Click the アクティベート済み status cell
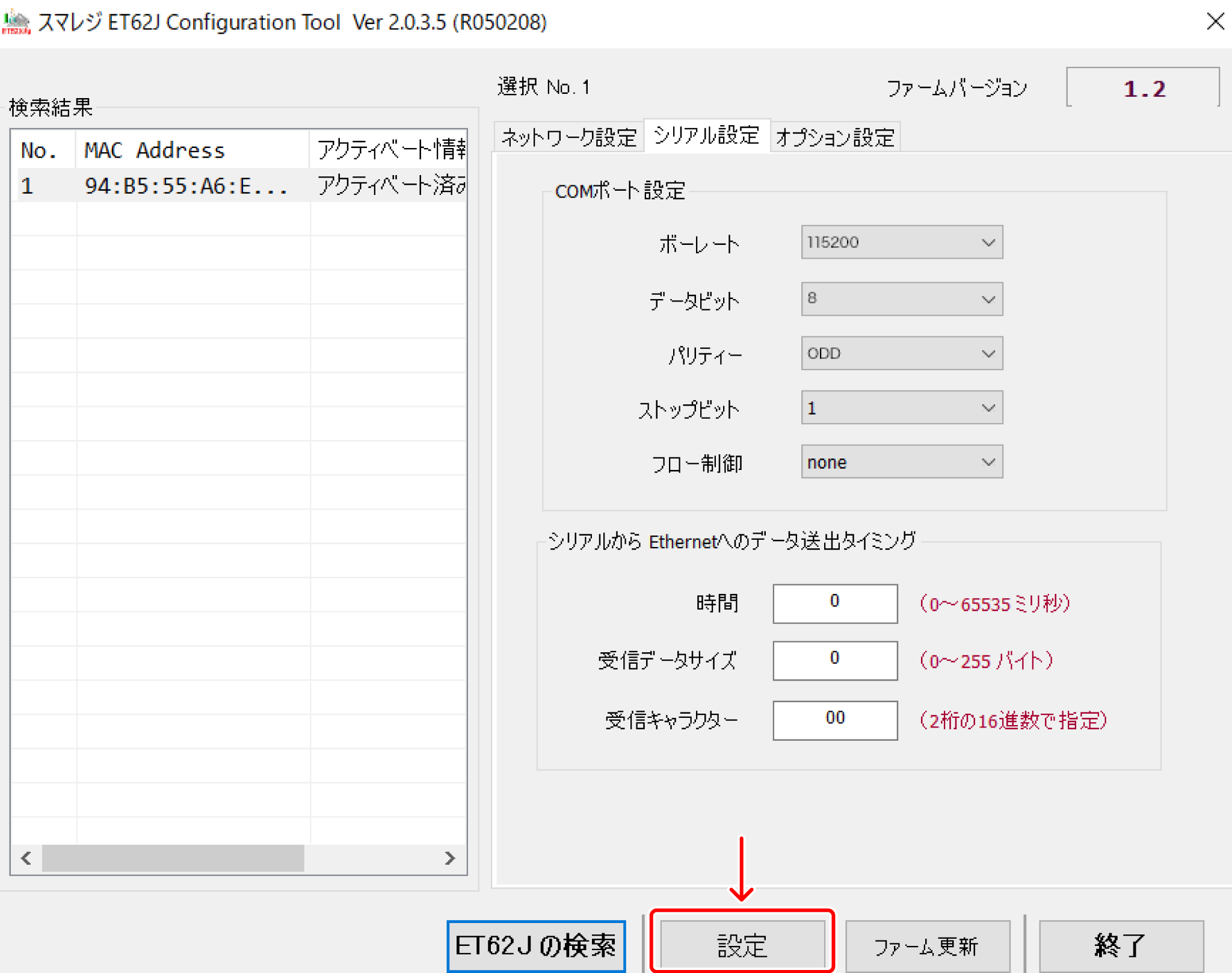Image resolution: width=1232 pixels, height=973 pixels. coord(389,185)
